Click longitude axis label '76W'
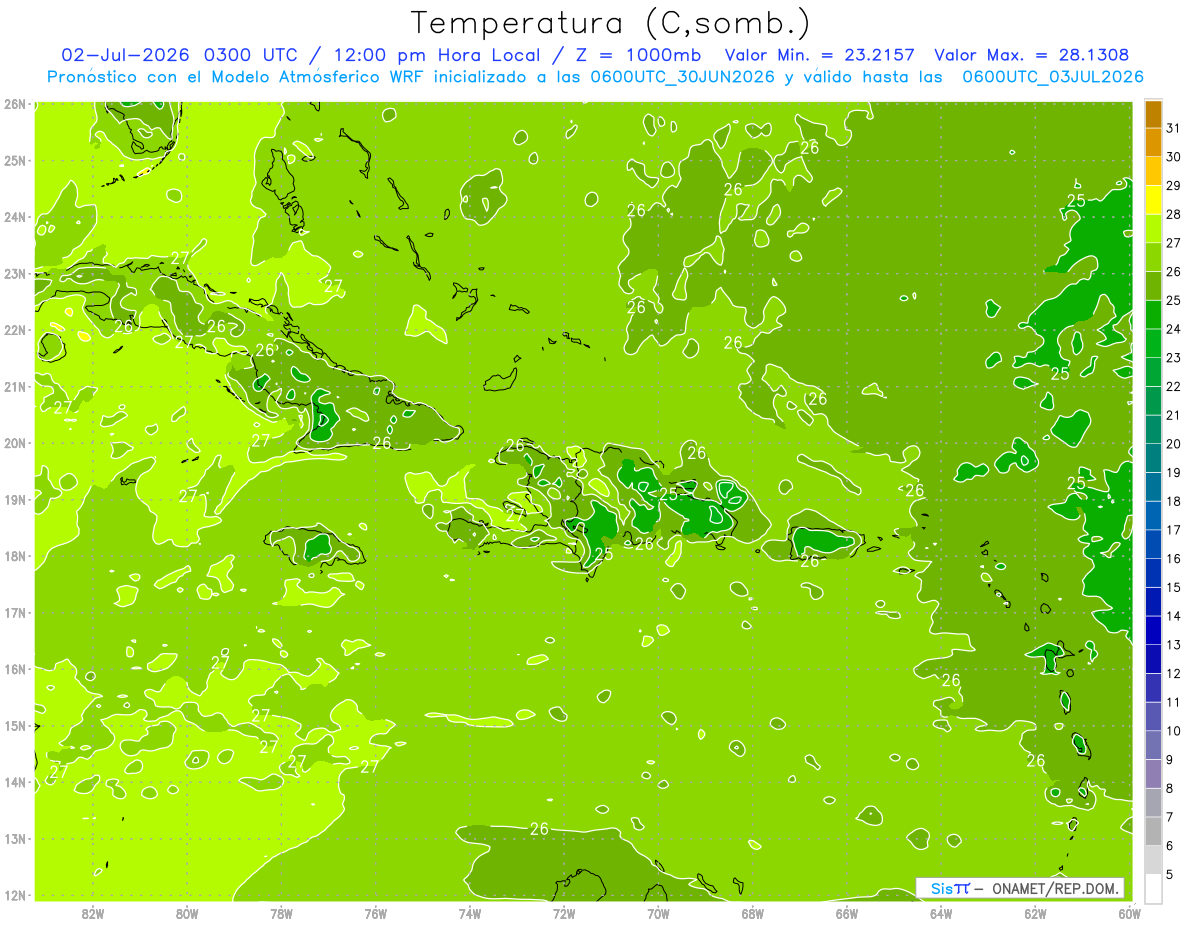Screen dimensions: 1200x927 pos(376,913)
